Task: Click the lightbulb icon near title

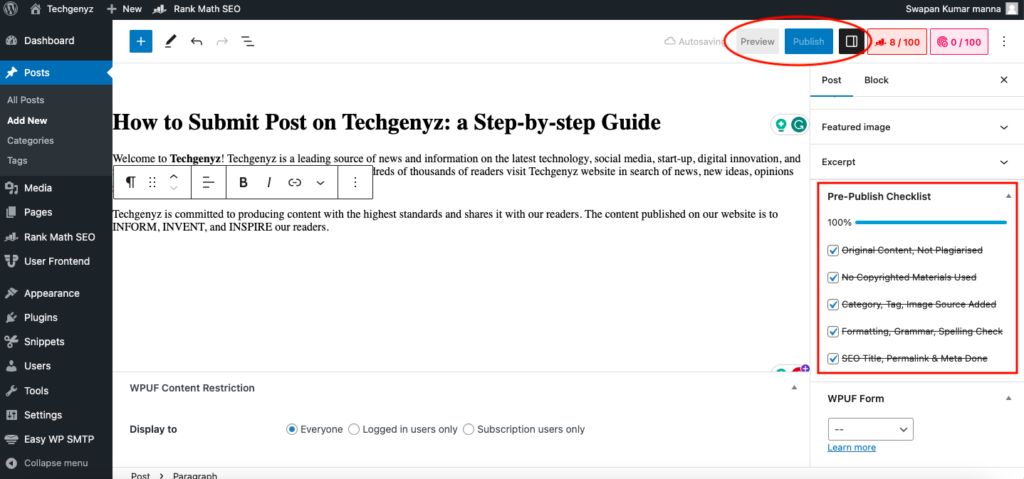Action: [x=780, y=125]
